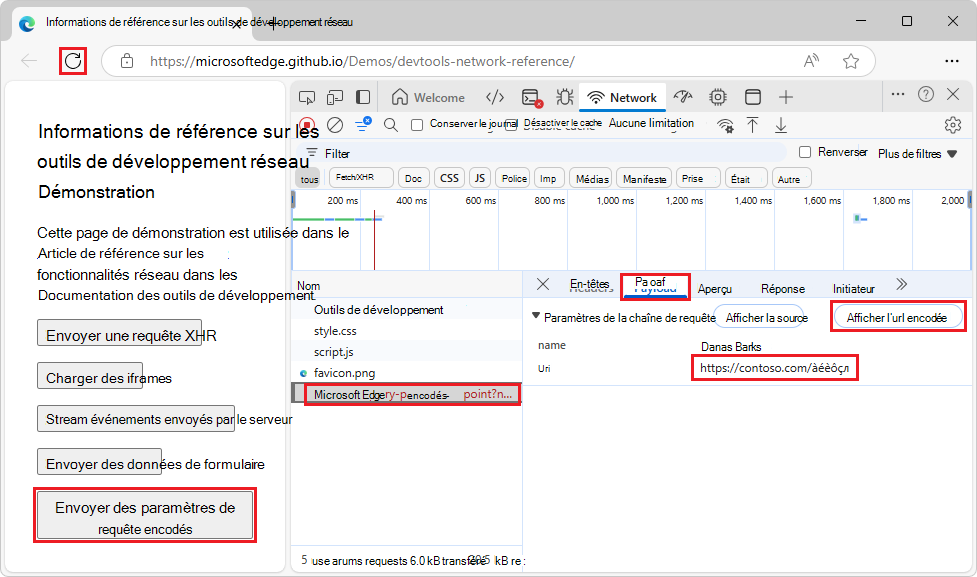Viewport: 977px width, 577px height.
Task: Reload the page with the refresh icon
Action: tap(73, 61)
